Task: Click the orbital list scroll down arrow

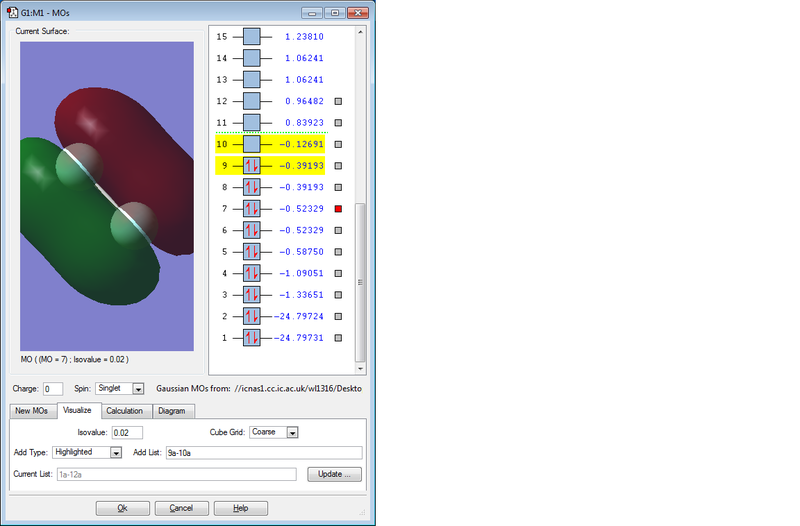Action: (360, 369)
